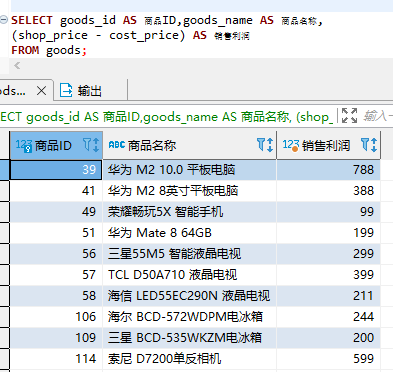Click the SELECT keyword in editor

[32, 20]
